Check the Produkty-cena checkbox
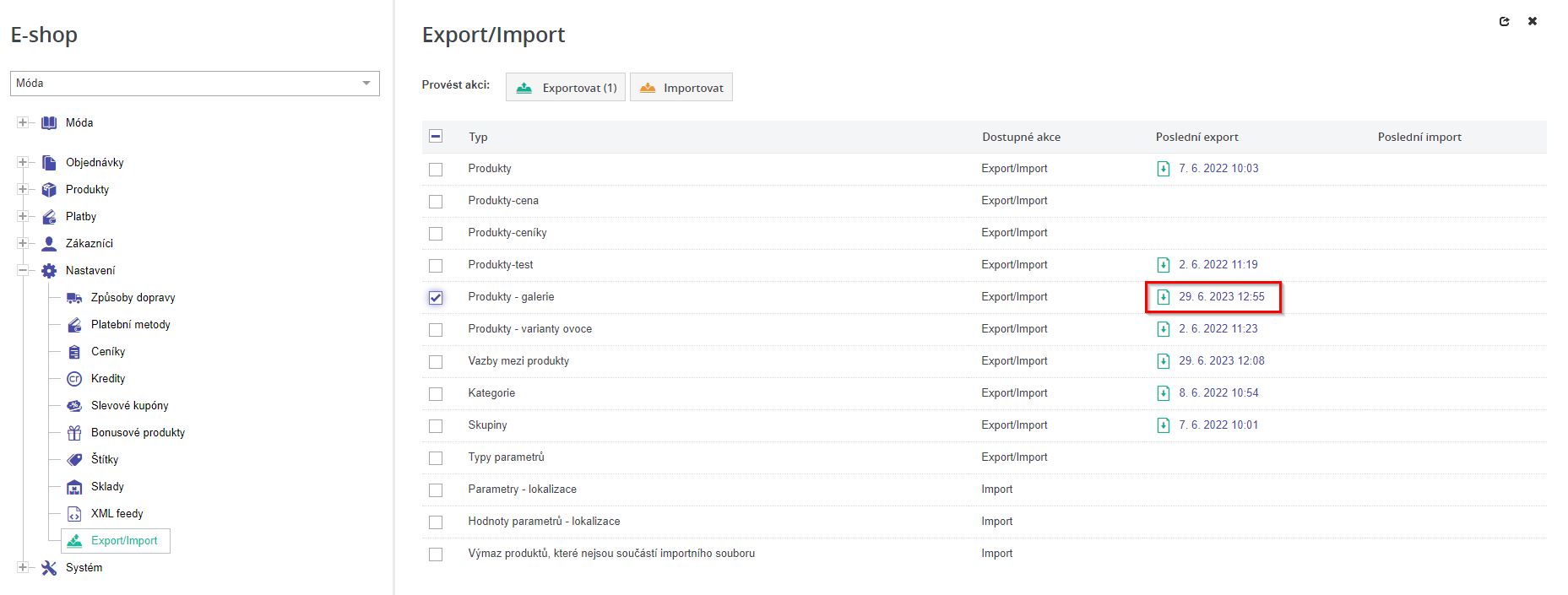 point(436,202)
